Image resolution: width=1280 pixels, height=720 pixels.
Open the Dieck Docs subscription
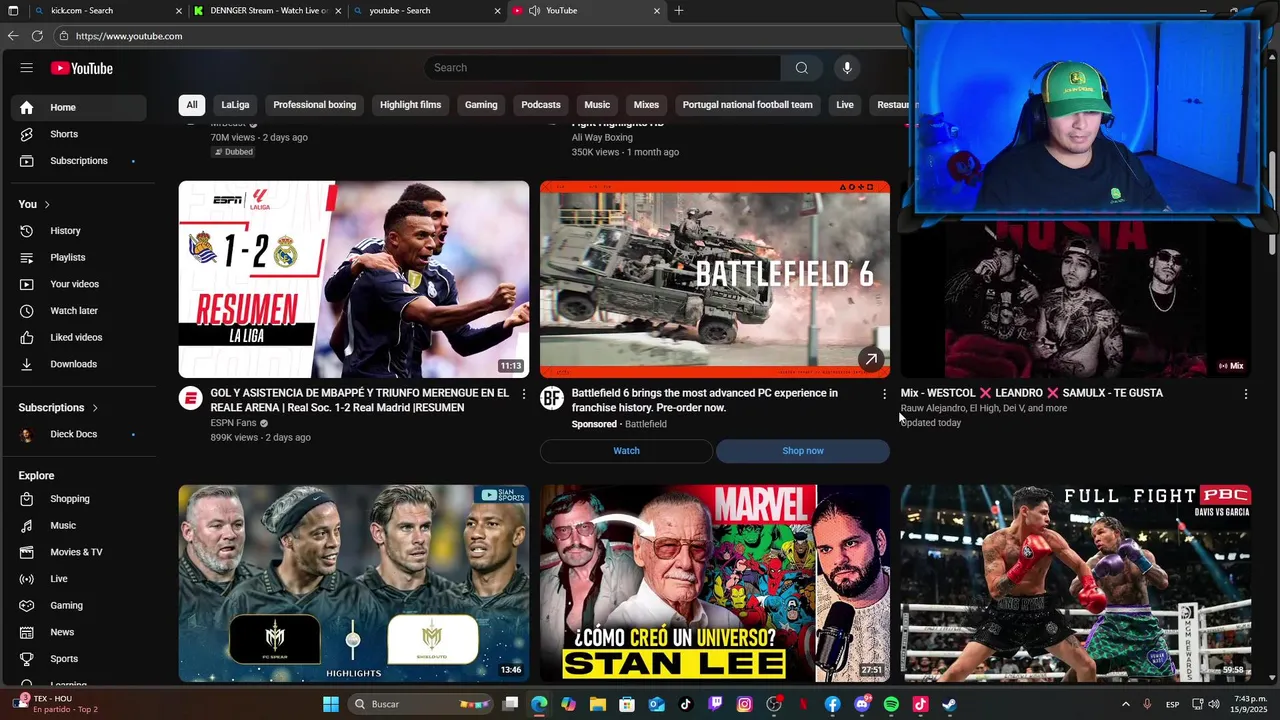click(x=80, y=434)
